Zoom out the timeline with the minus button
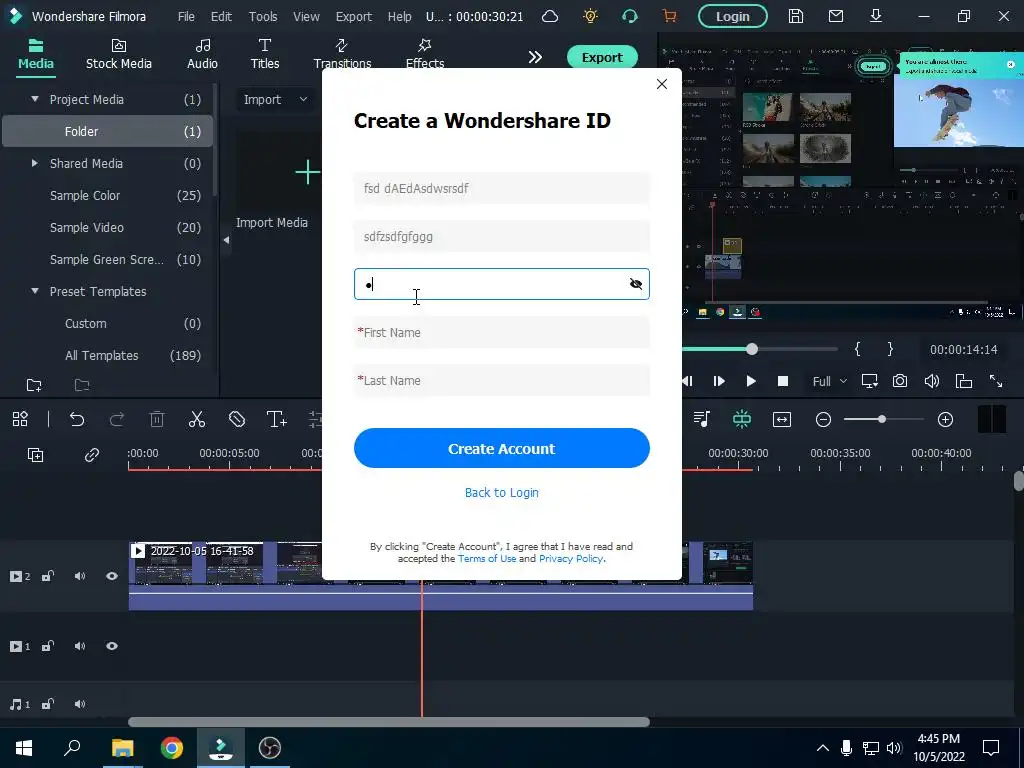1024x768 pixels. pos(823,419)
